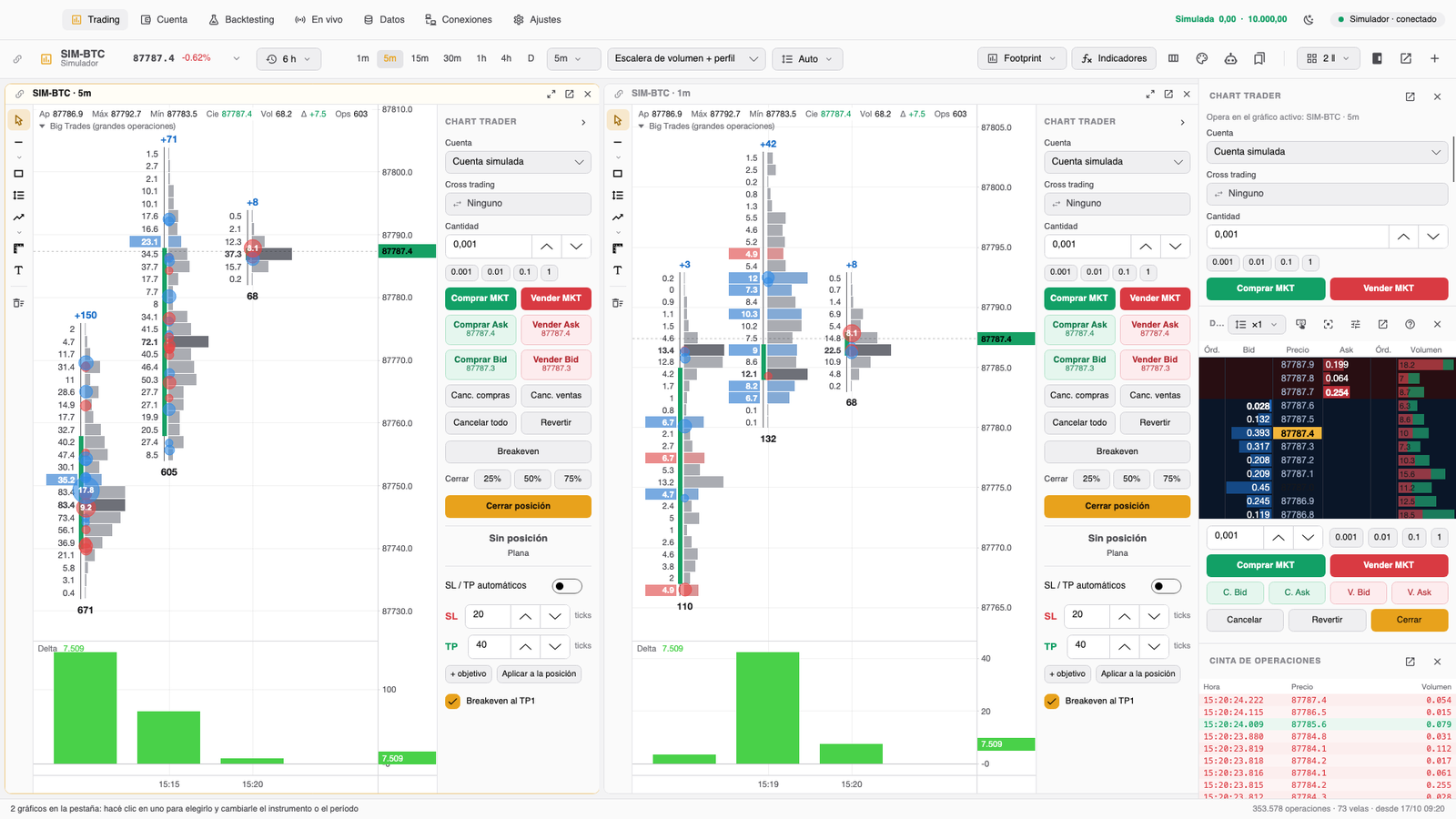Image resolution: width=1456 pixels, height=819 pixels.
Task: Increase SL ticks in left Chart Trader
Action: [525, 616]
